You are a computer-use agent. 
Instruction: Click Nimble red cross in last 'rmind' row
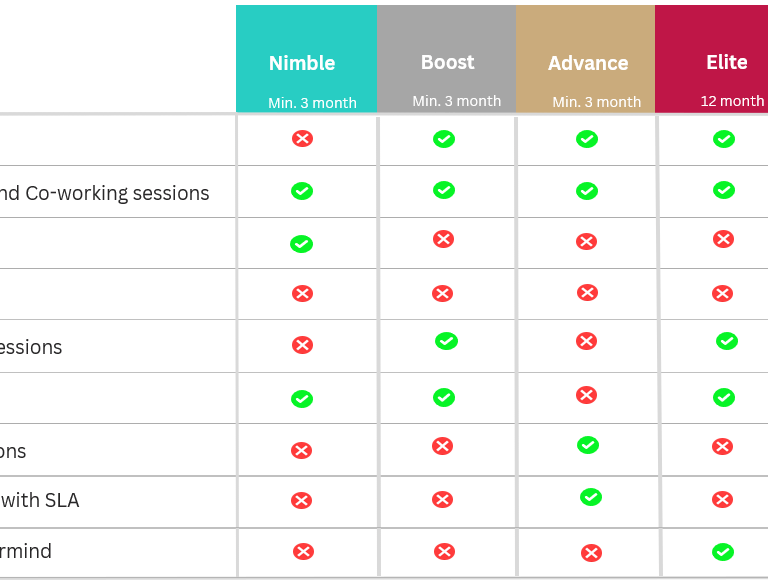pos(303,551)
